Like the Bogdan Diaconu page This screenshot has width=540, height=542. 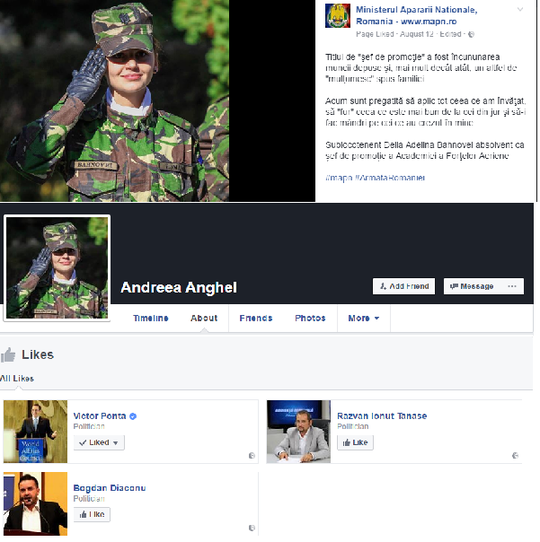[92, 514]
